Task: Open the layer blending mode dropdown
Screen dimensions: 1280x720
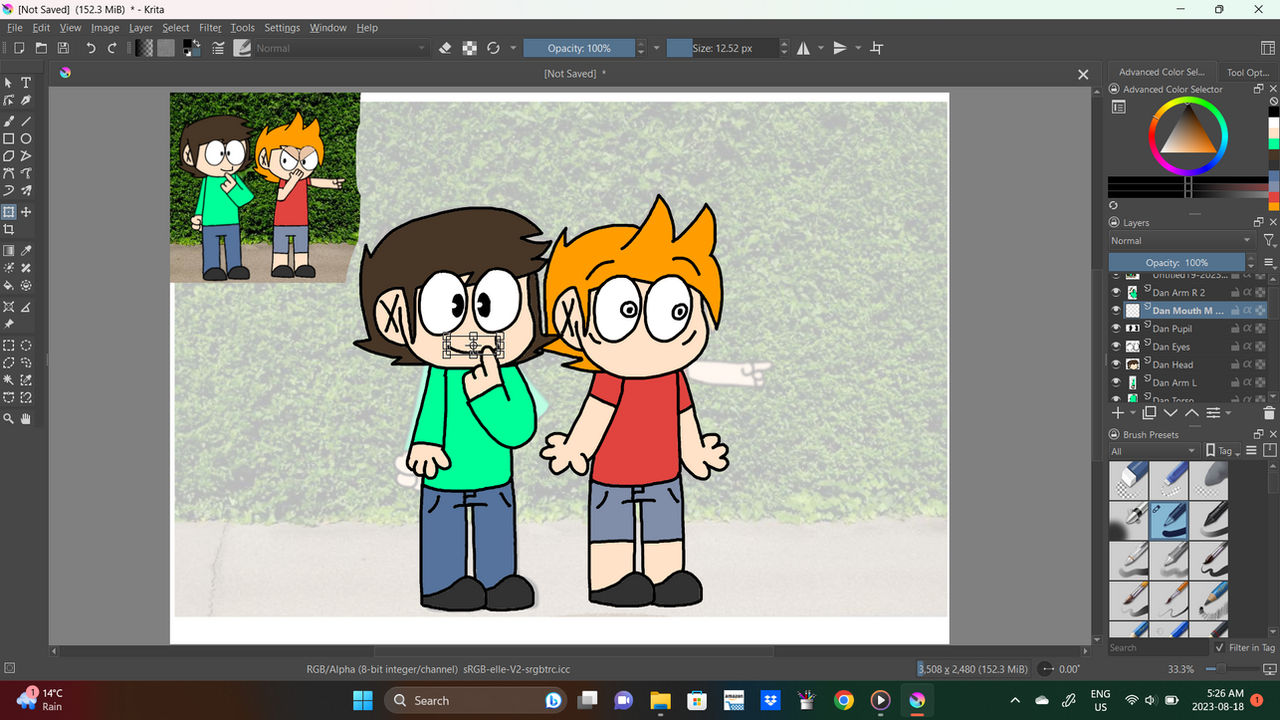Action: point(1181,241)
